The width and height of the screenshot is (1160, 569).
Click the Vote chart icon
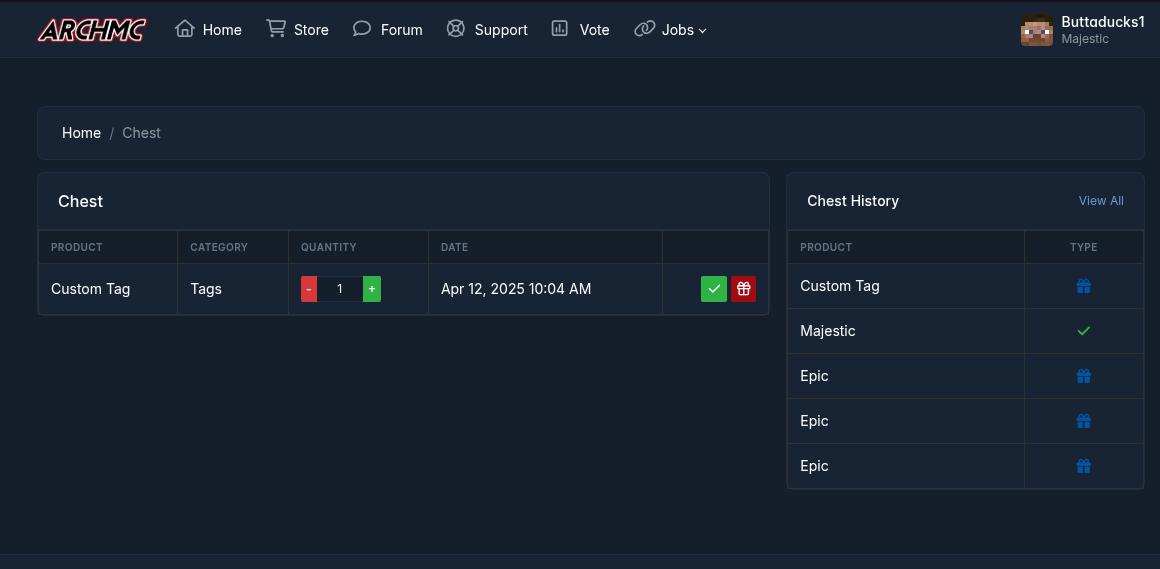560,29
